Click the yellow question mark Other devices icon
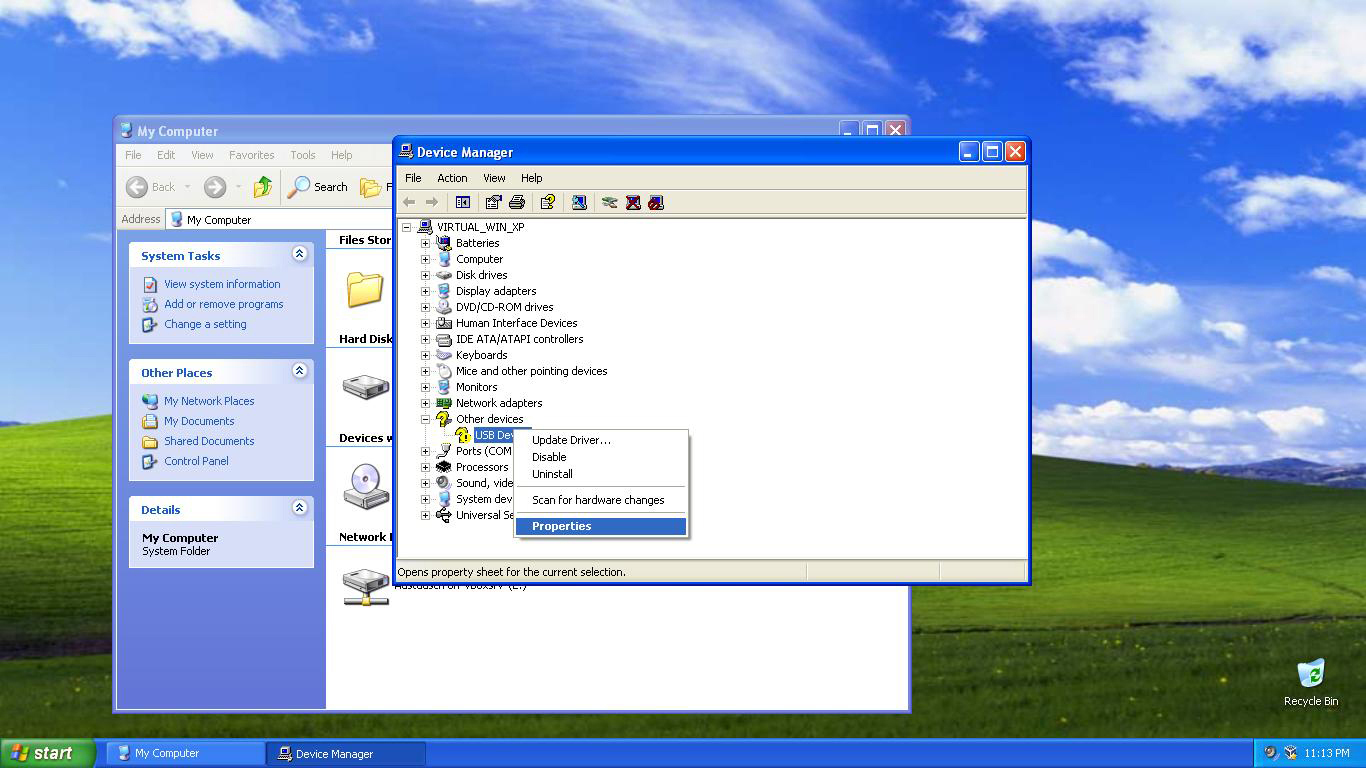The image size is (1366, 768). (x=444, y=419)
